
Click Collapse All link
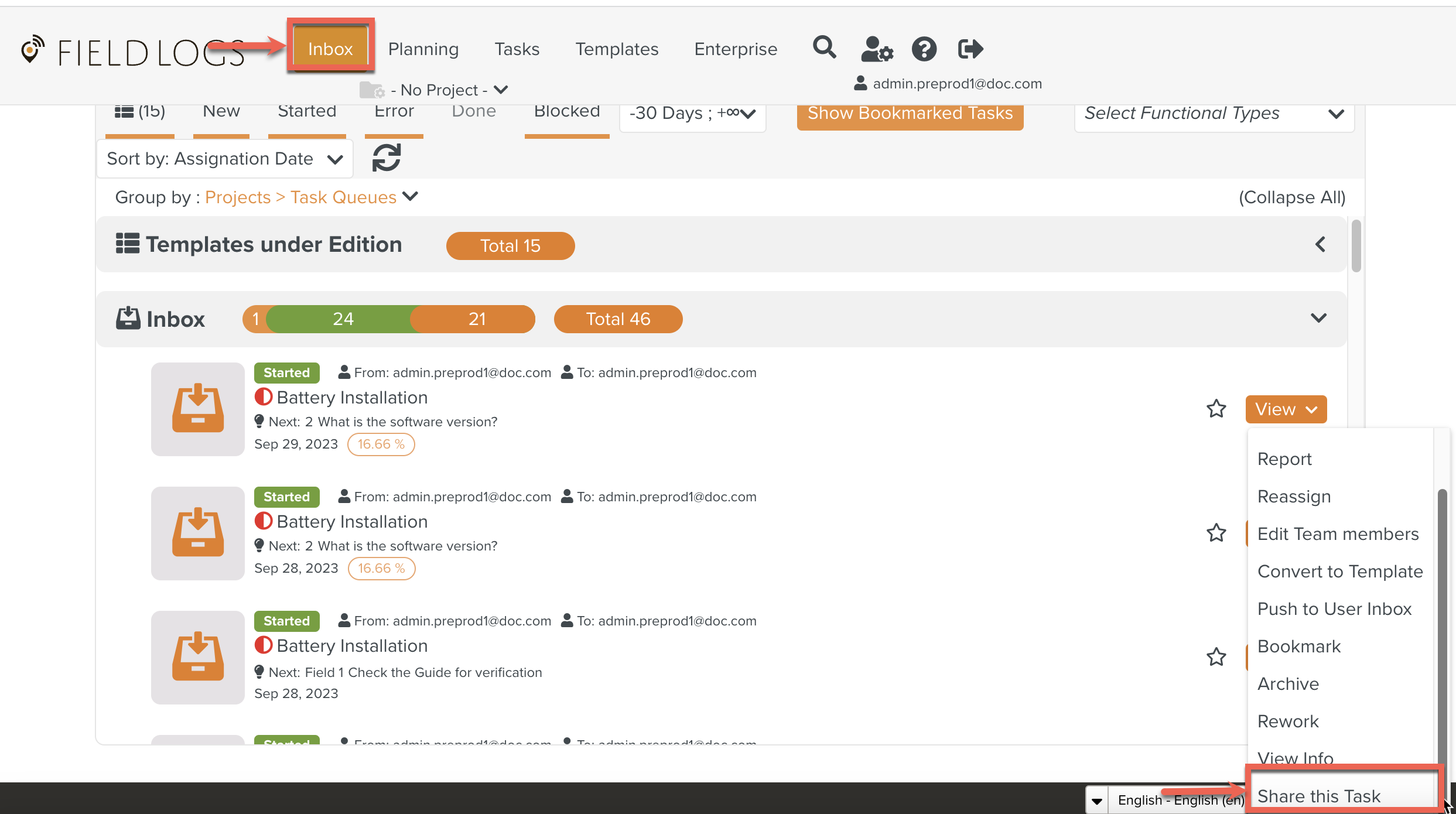pyautogui.click(x=1291, y=197)
